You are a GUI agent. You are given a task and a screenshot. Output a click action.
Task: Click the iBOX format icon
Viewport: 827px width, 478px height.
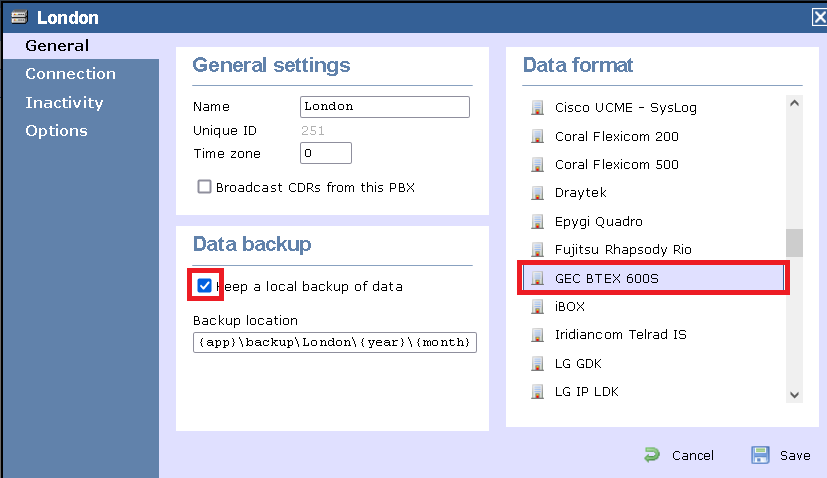pyautogui.click(x=537, y=306)
